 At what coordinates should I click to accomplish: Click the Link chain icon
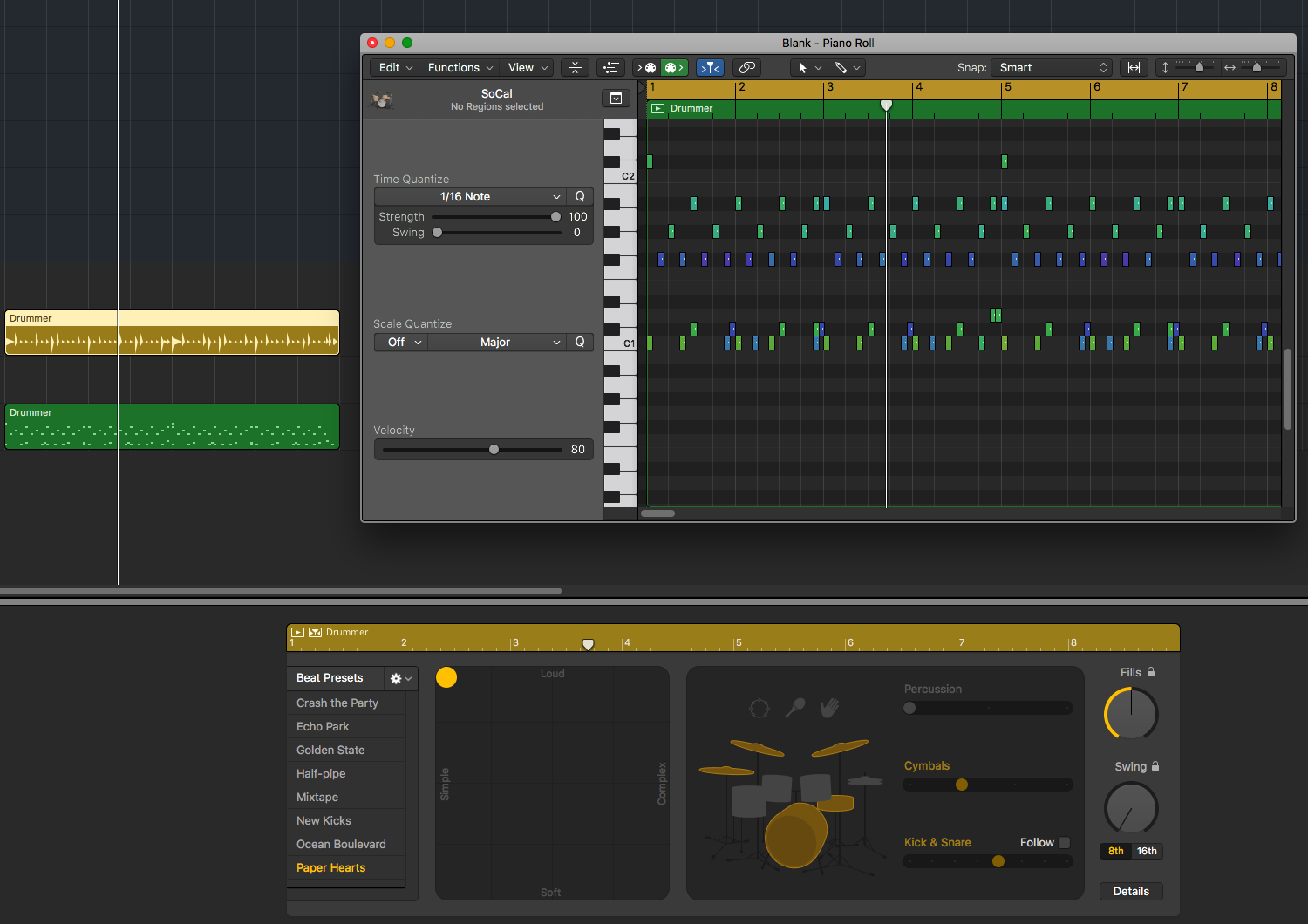746,68
